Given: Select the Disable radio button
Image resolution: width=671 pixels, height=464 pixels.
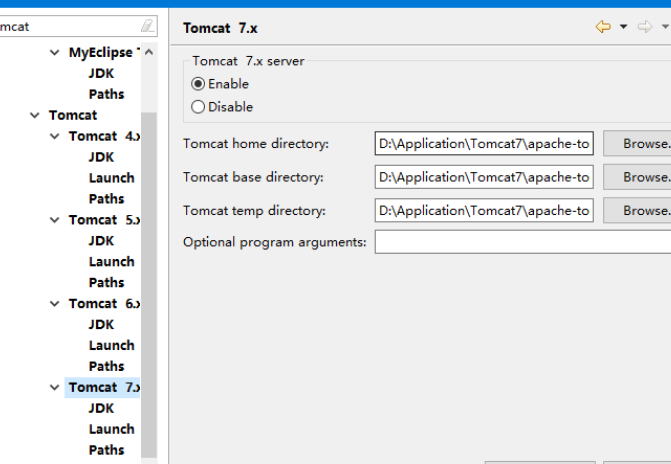Looking at the screenshot, I should pos(198,107).
